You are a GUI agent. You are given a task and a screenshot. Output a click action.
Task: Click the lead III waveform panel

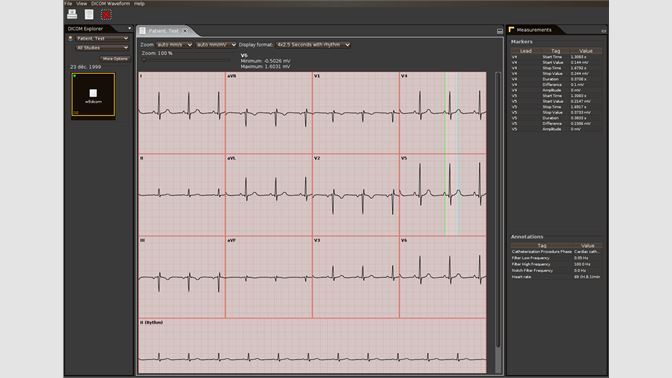coord(182,277)
